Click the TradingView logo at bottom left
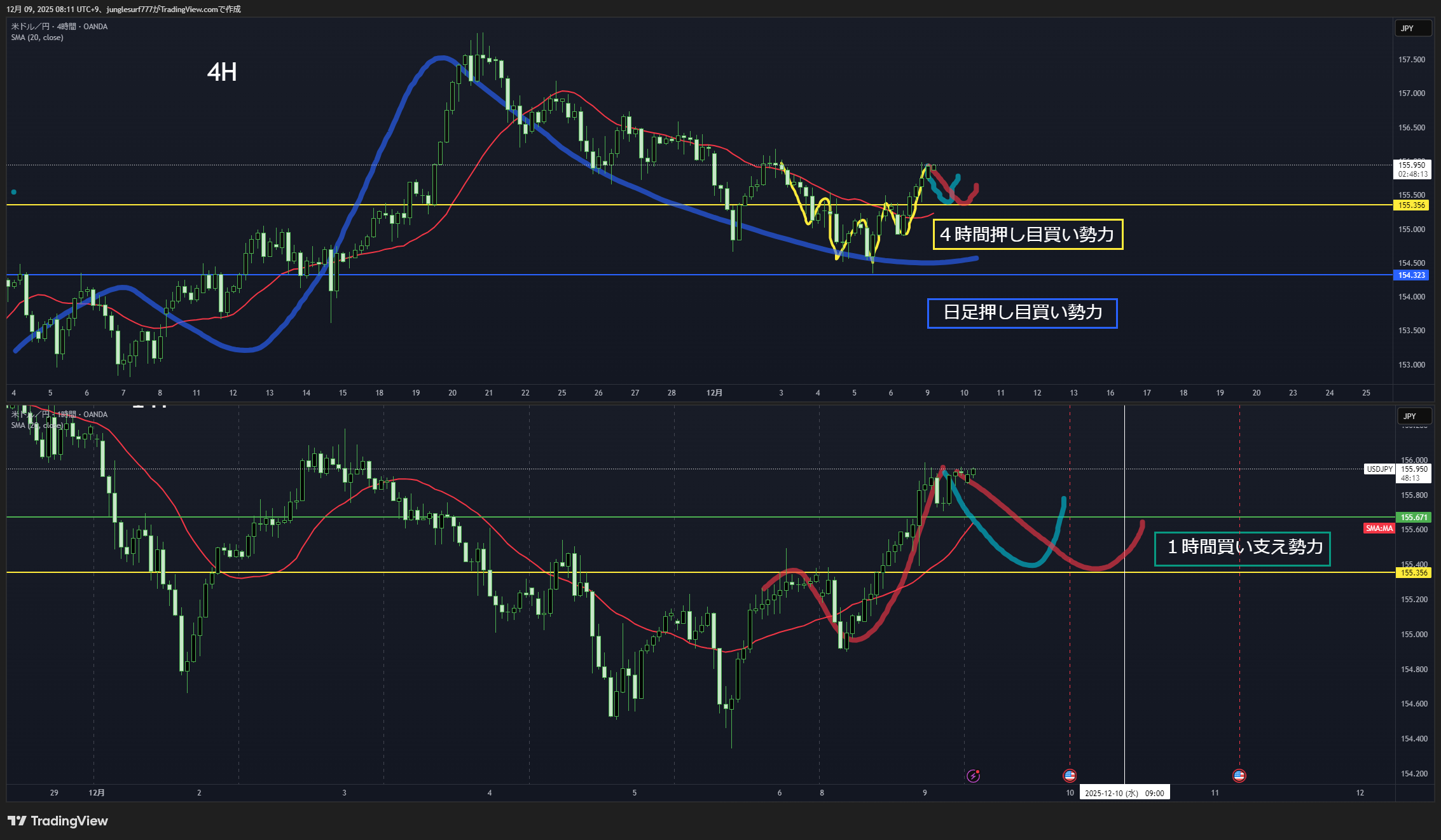The width and height of the screenshot is (1441, 840). tap(58, 821)
